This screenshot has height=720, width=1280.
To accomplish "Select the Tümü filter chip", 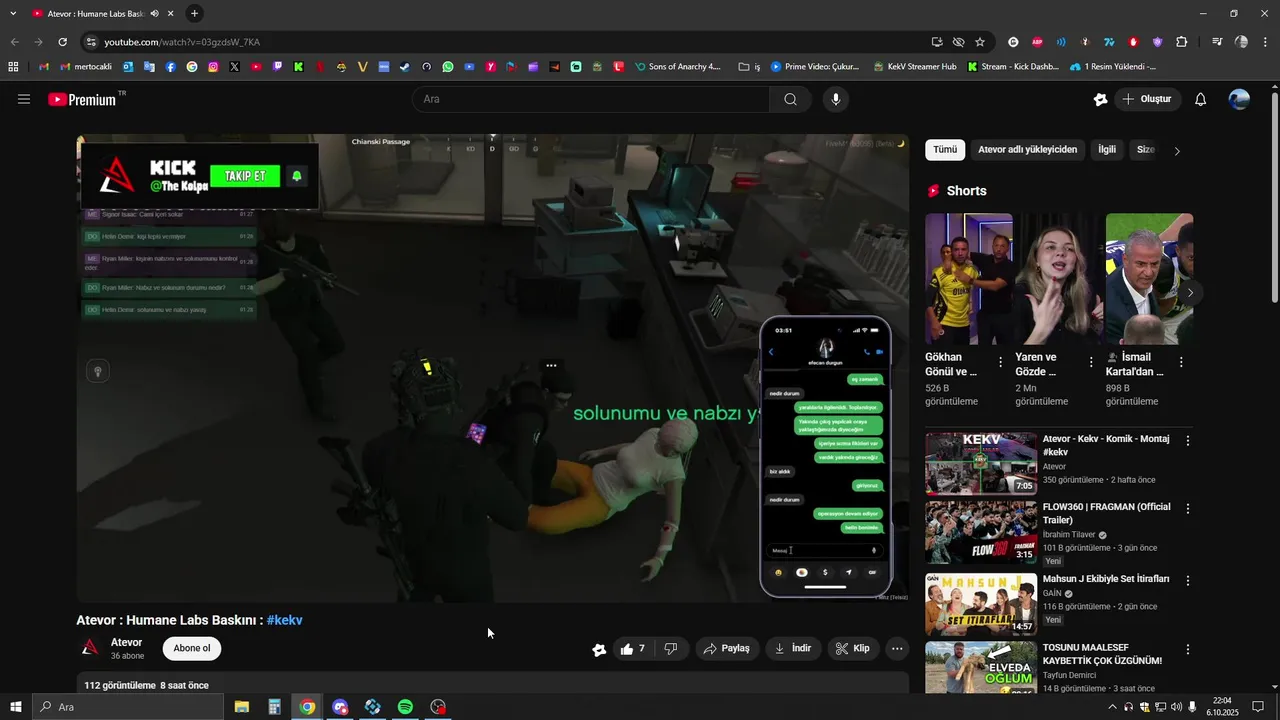I will tap(945, 150).
